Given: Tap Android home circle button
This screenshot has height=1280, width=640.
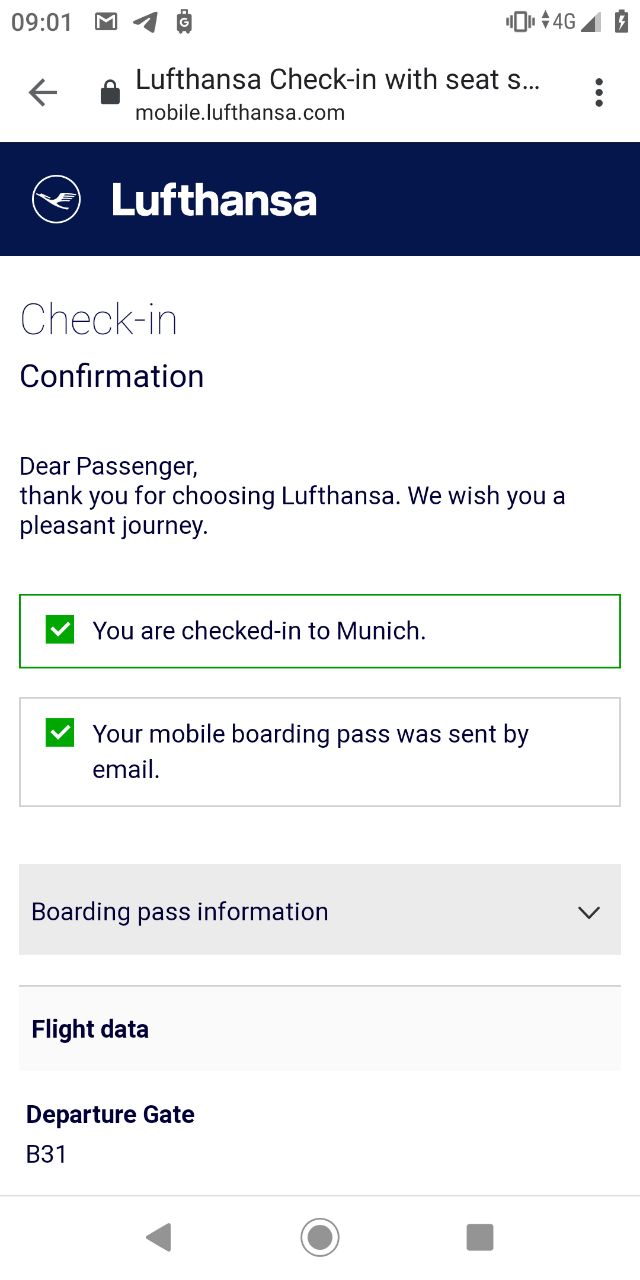Looking at the screenshot, I should pos(320,1238).
